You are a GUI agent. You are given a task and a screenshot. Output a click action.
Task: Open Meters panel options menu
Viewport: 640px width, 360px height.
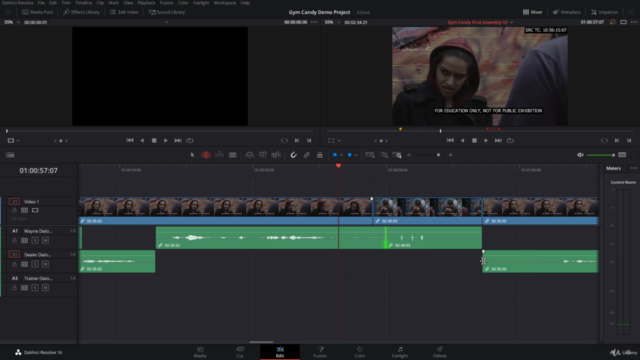633,168
